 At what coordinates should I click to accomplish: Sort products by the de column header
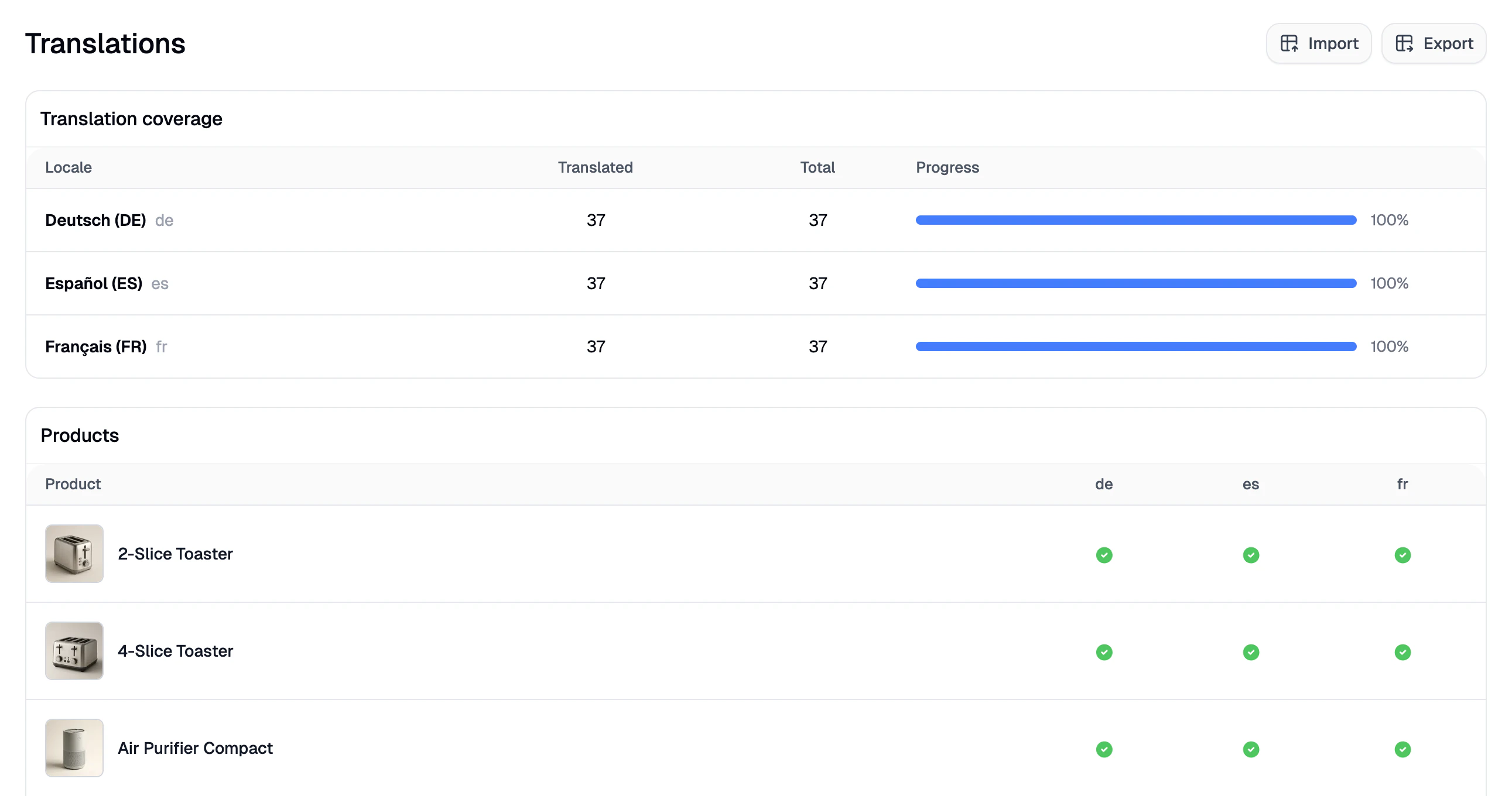coord(1103,484)
